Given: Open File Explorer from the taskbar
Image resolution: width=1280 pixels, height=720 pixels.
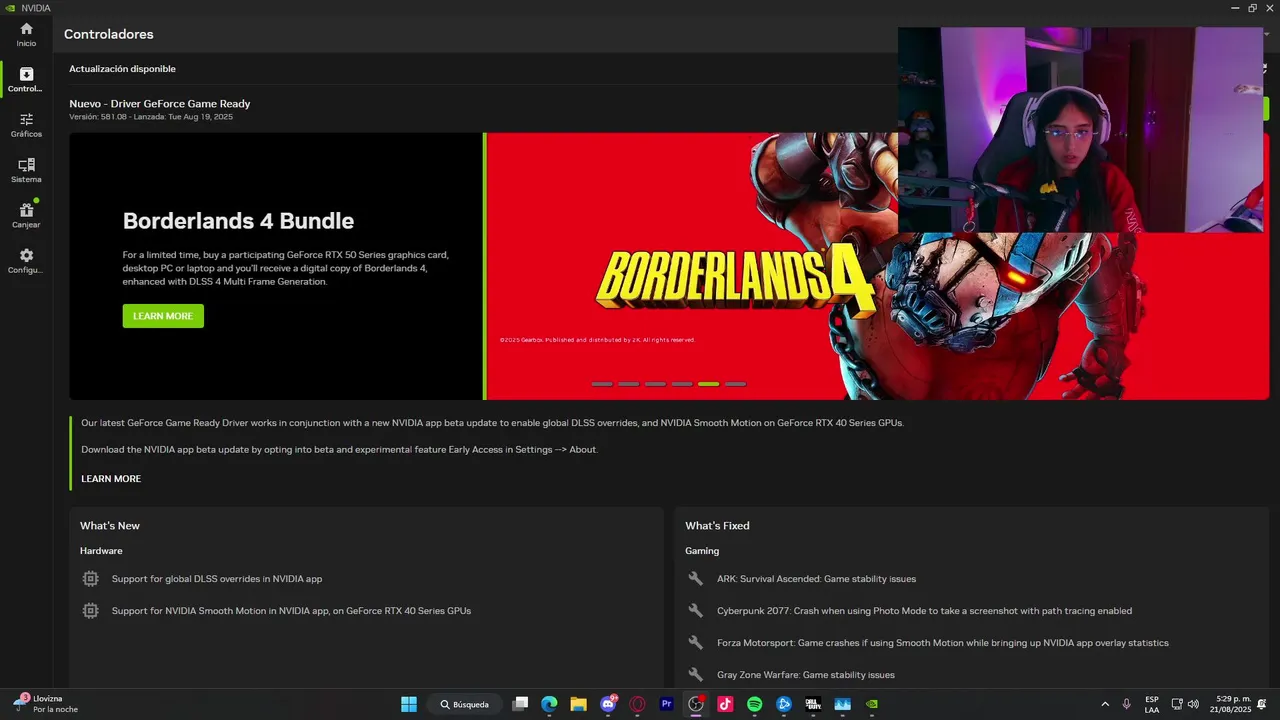Looking at the screenshot, I should (x=578, y=704).
